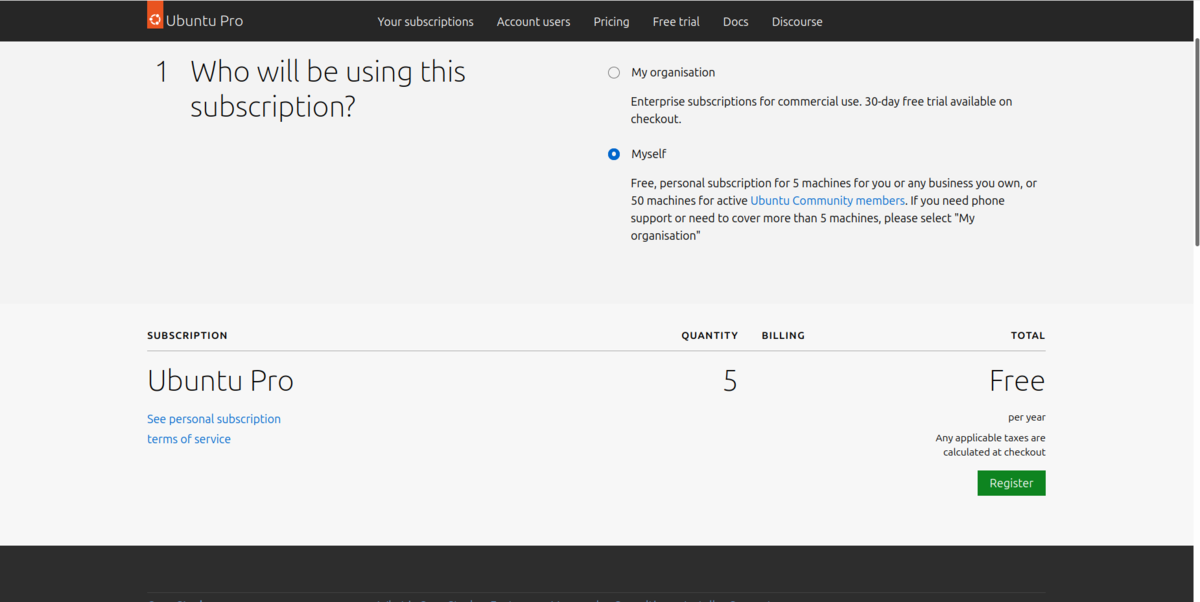Open the Pricing nav item
The width and height of the screenshot is (1200, 602).
pyautogui.click(x=611, y=22)
